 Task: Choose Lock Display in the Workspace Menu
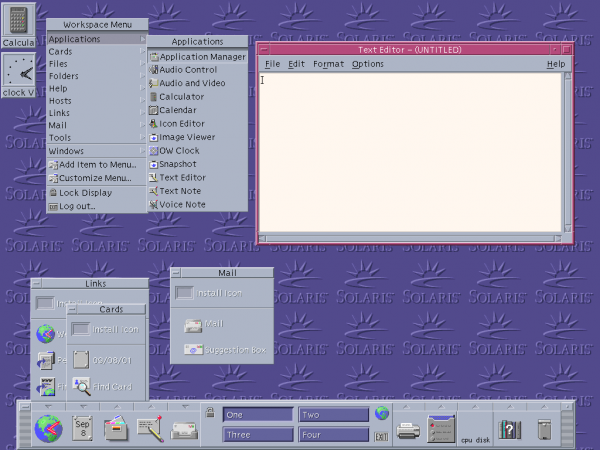click(86, 192)
